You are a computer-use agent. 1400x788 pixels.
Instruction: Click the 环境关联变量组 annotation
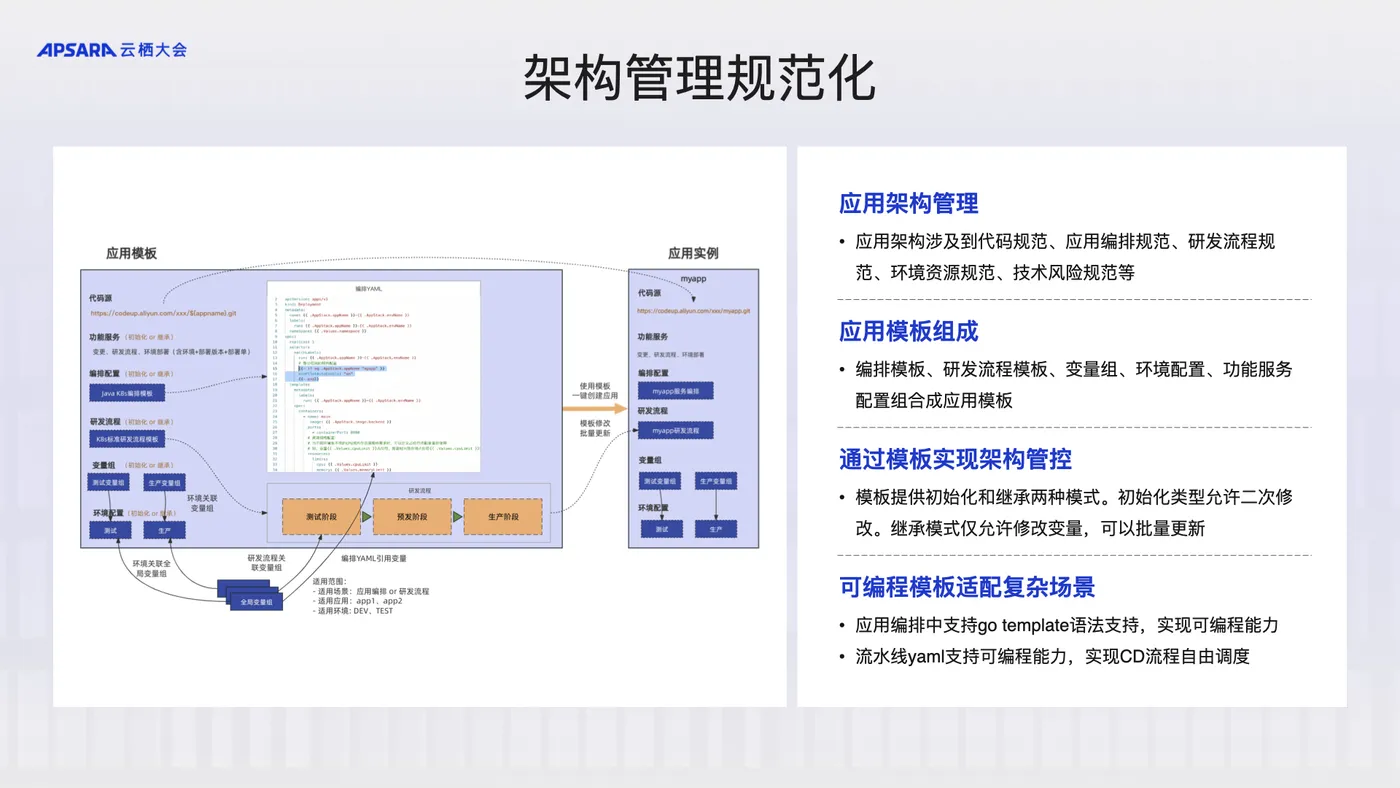pyautogui.click(x=201, y=502)
